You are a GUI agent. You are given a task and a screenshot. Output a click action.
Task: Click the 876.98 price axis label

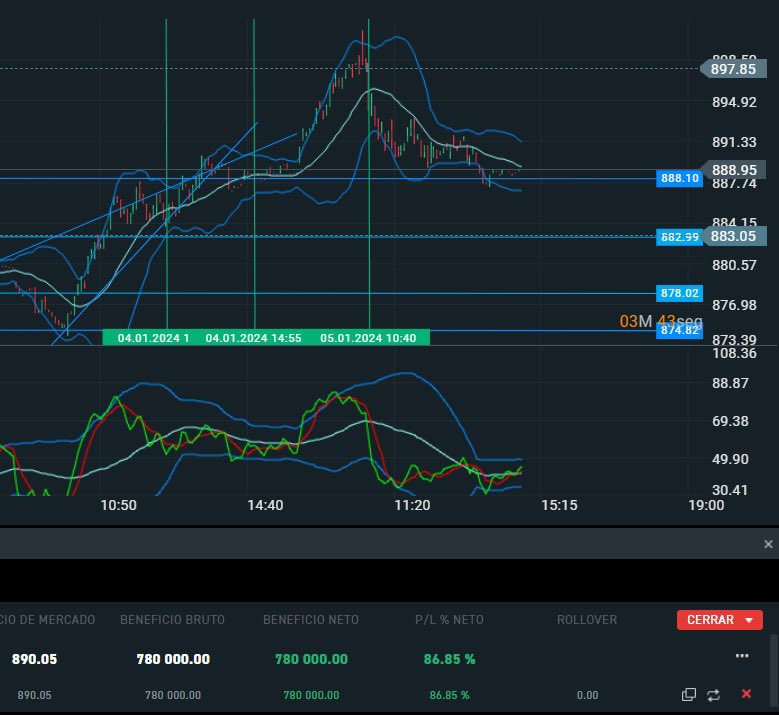(x=734, y=305)
